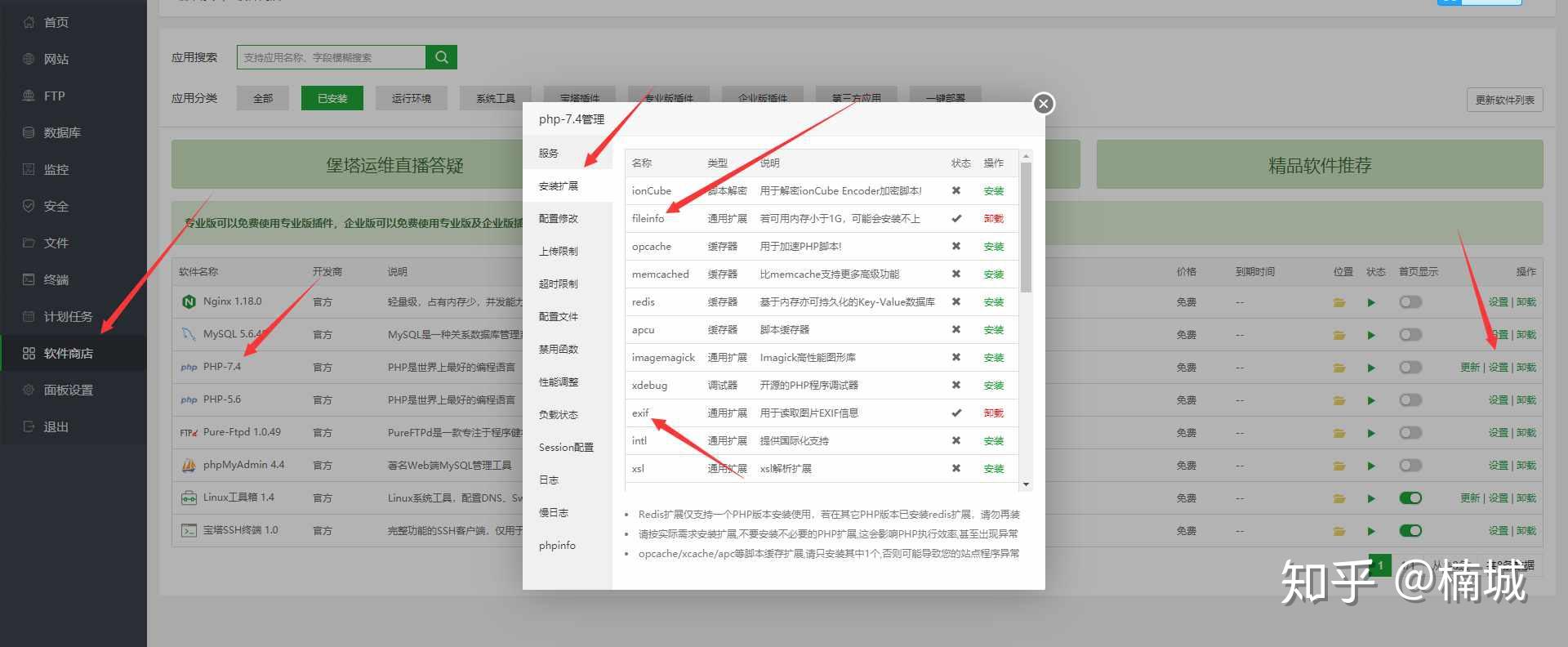The image size is (1568, 647).
Task: Click 更新 link in Linux工具箱 row
Action: coord(1470,498)
